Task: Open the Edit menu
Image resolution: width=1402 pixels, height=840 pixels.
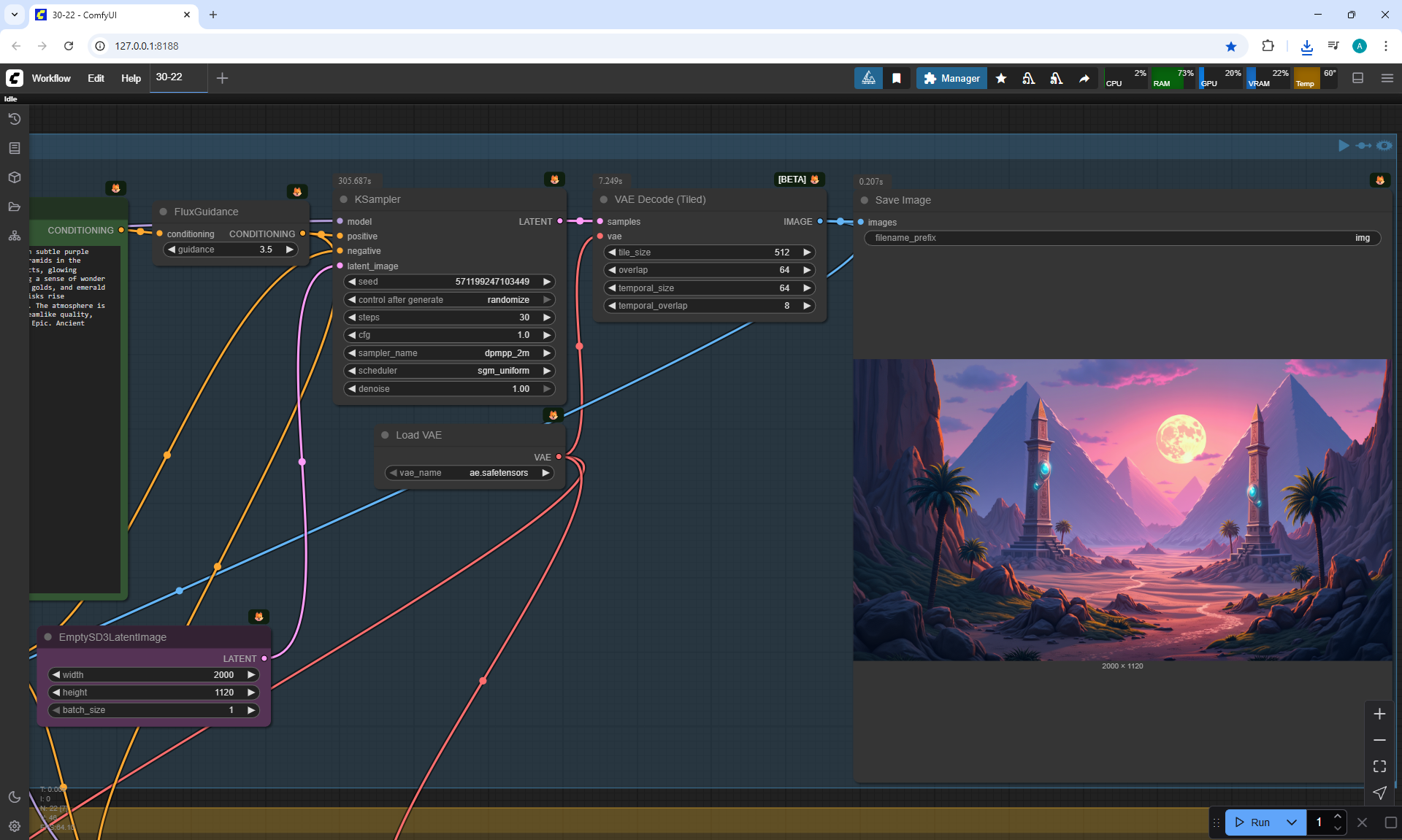Action: pos(96,78)
